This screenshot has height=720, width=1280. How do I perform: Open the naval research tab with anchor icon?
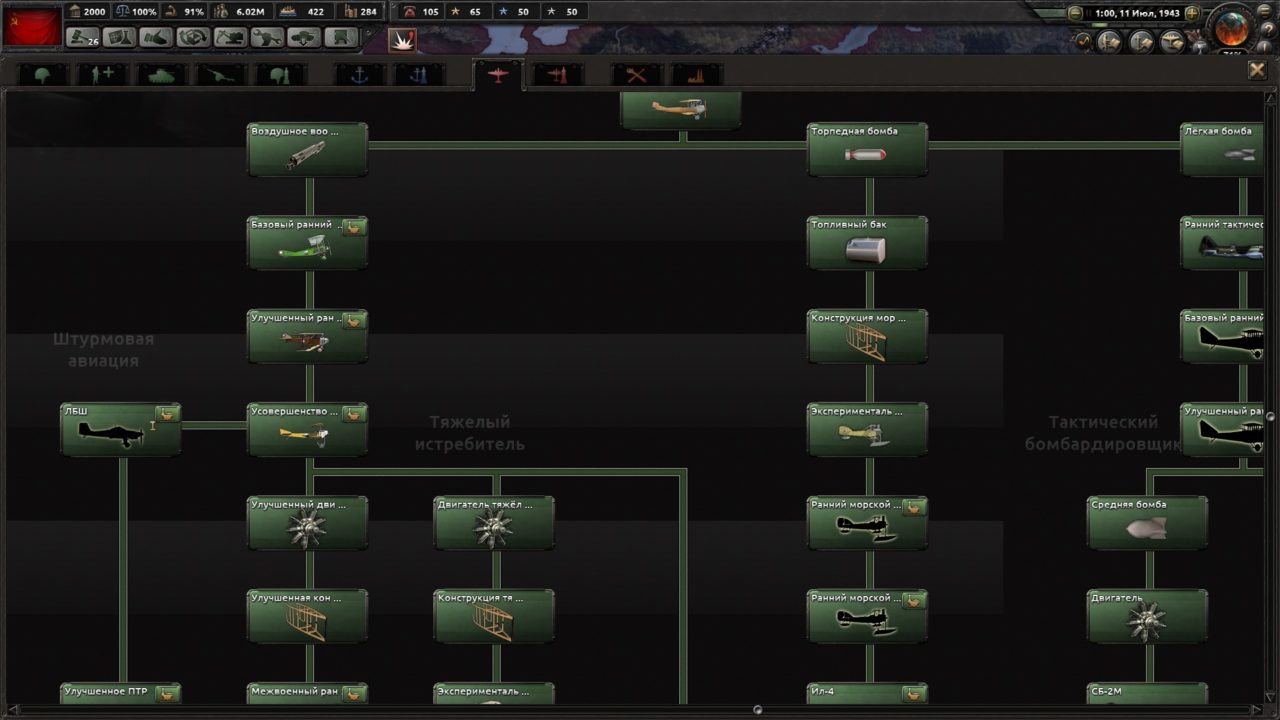click(360, 72)
